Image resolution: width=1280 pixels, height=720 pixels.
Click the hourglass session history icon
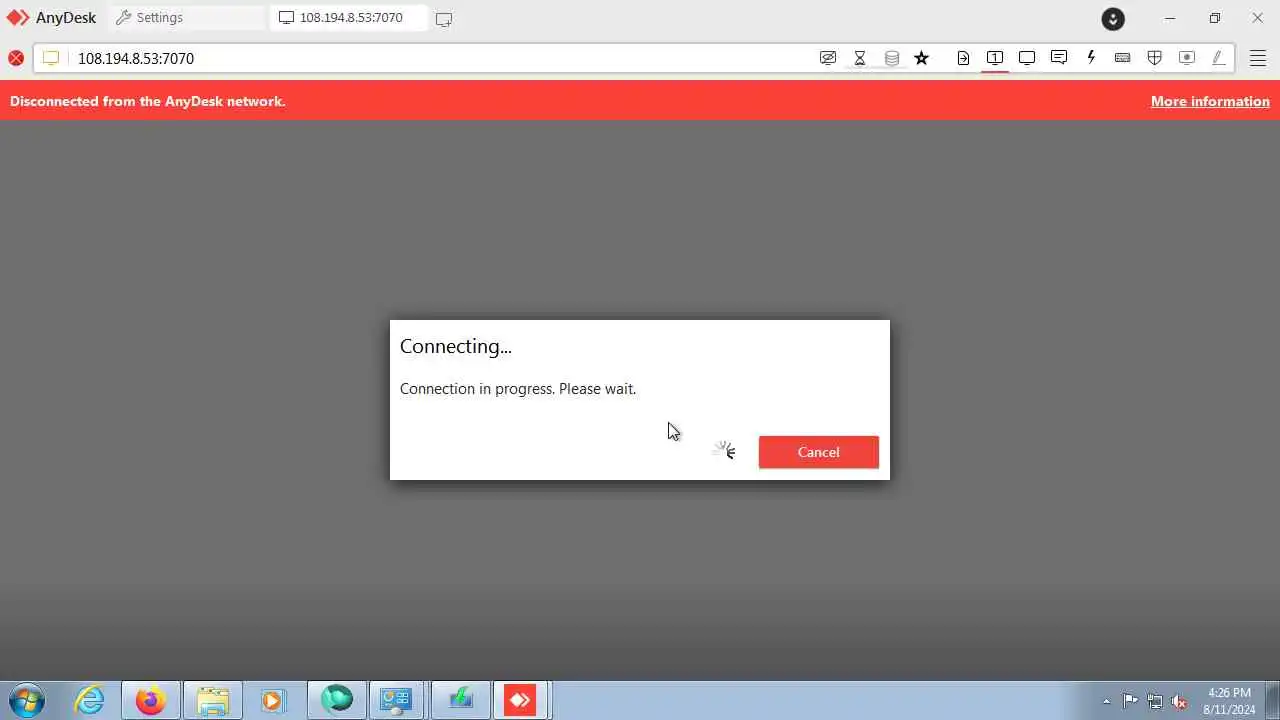pyautogui.click(x=860, y=58)
